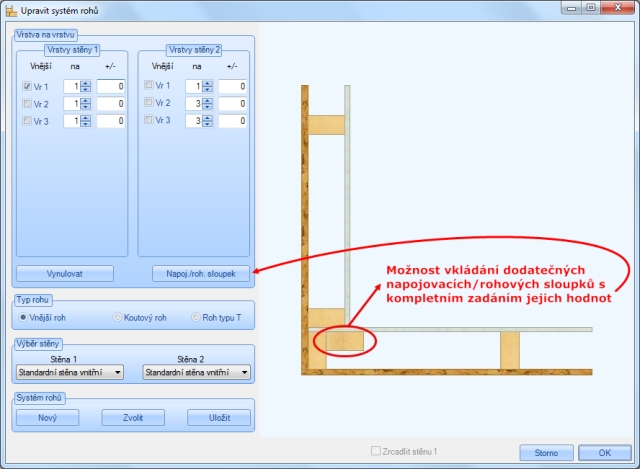
Task: Click the corner post in the wall preview
Action: point(344,340)
